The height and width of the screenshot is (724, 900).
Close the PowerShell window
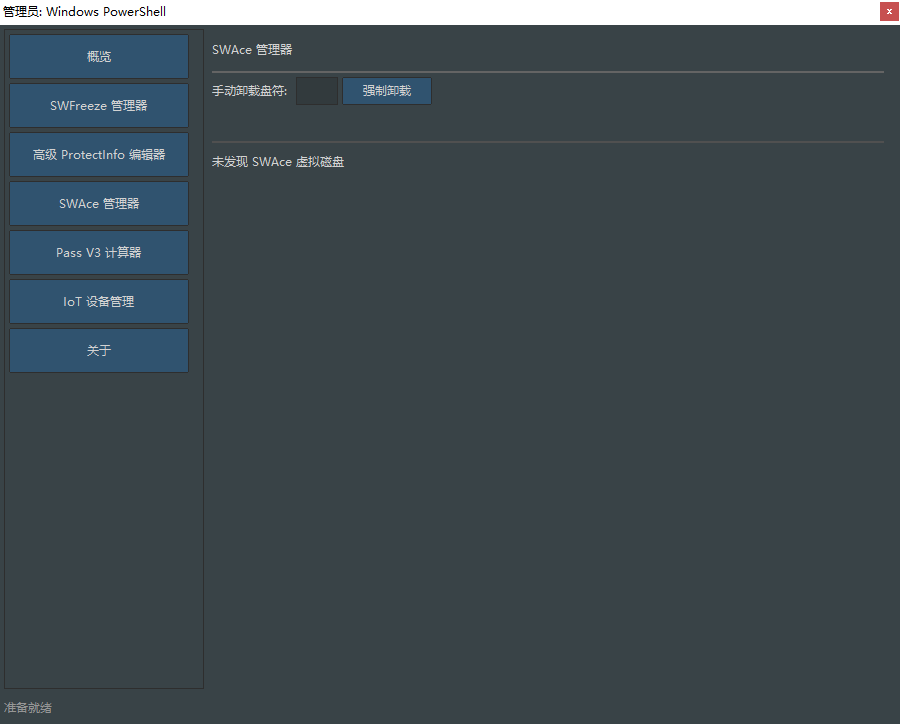pos(889,11)
